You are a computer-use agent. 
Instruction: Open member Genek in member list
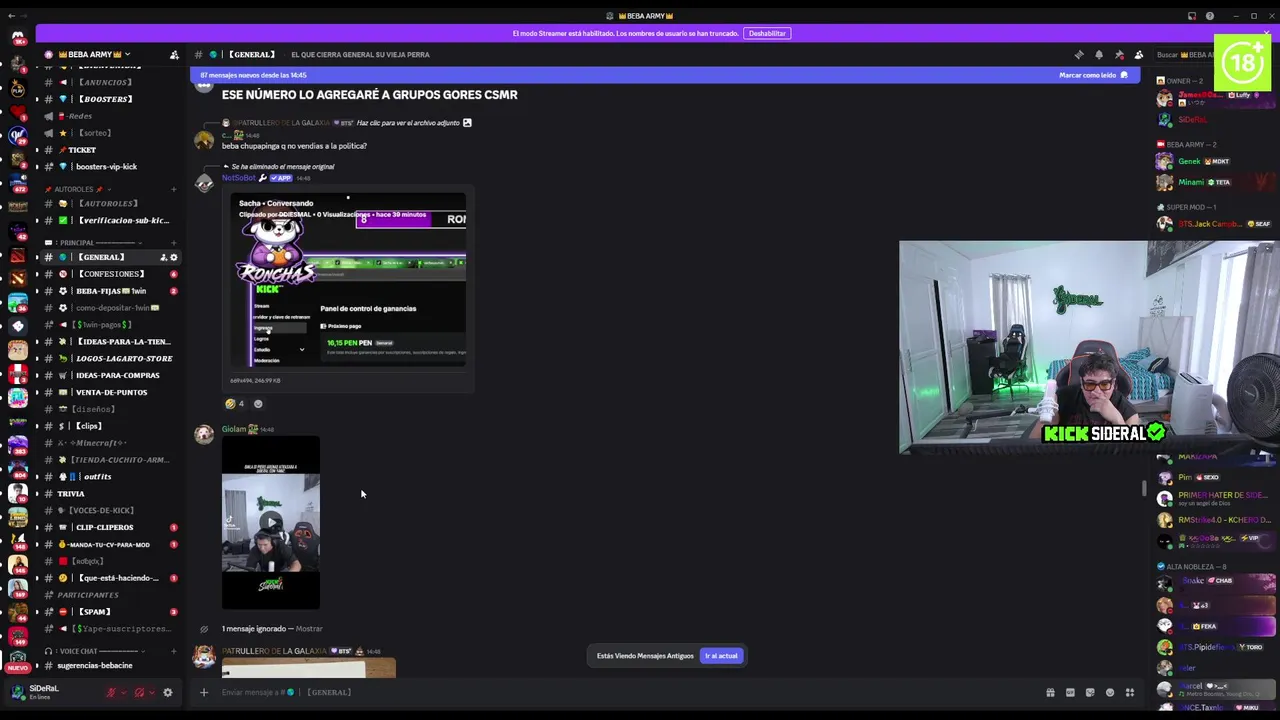(x=1214, y=161)
